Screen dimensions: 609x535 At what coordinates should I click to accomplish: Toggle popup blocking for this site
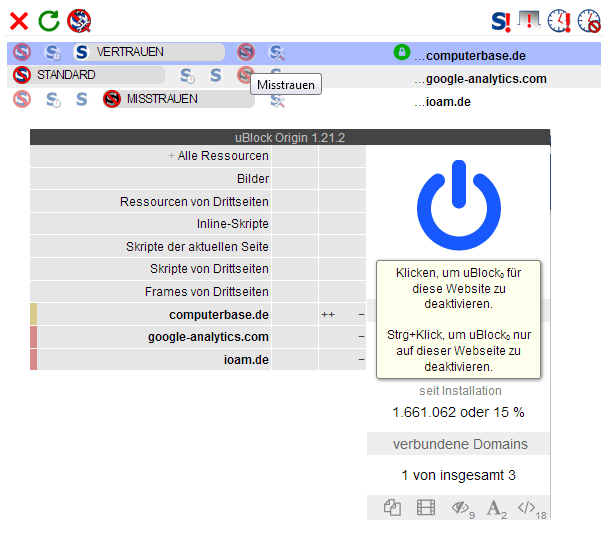tap(392, 507)
